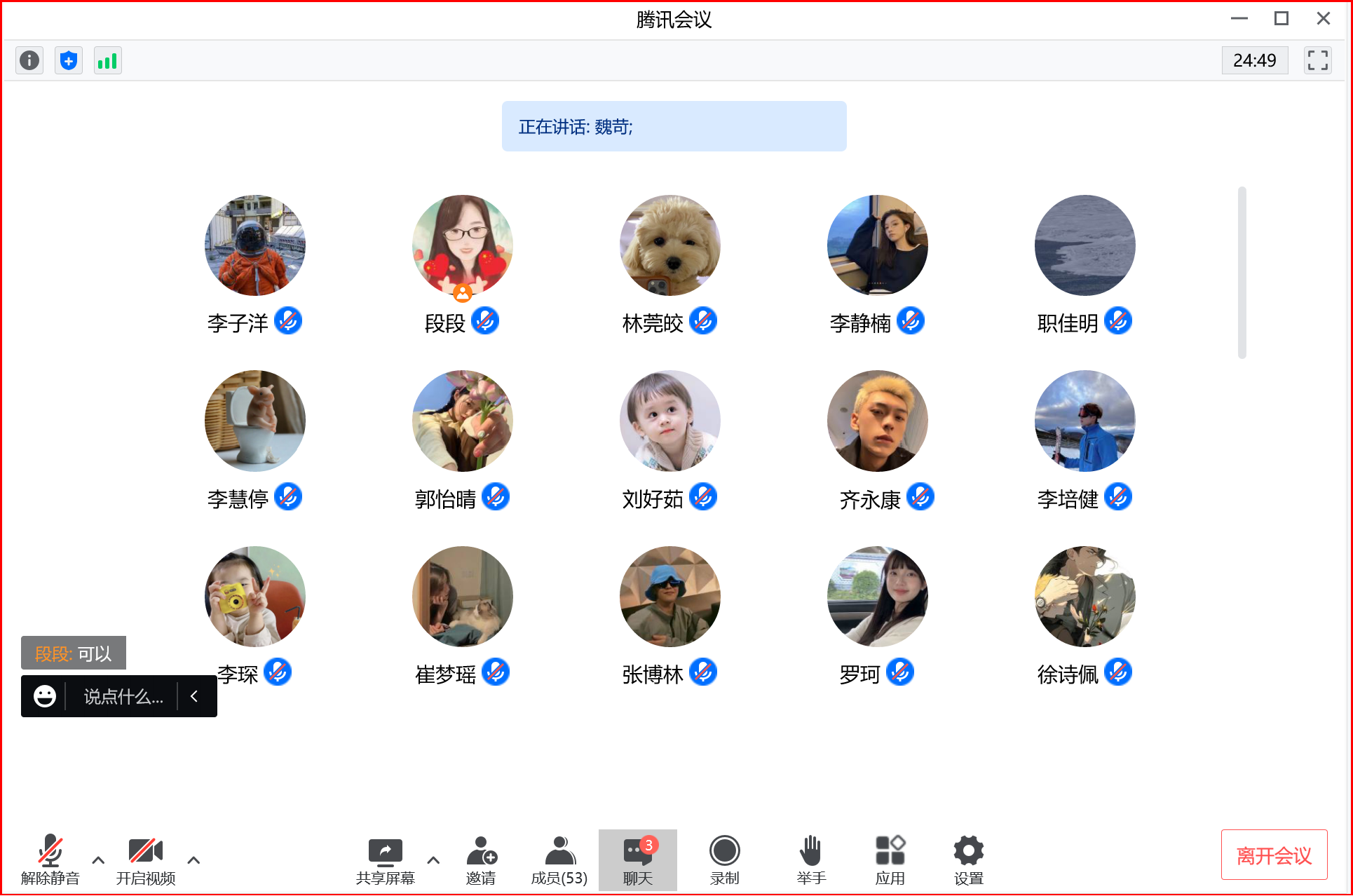Expand share options arrow beside 共享屏幕
This screenshot has width=1353, height=896.
[x=433, y=860]
